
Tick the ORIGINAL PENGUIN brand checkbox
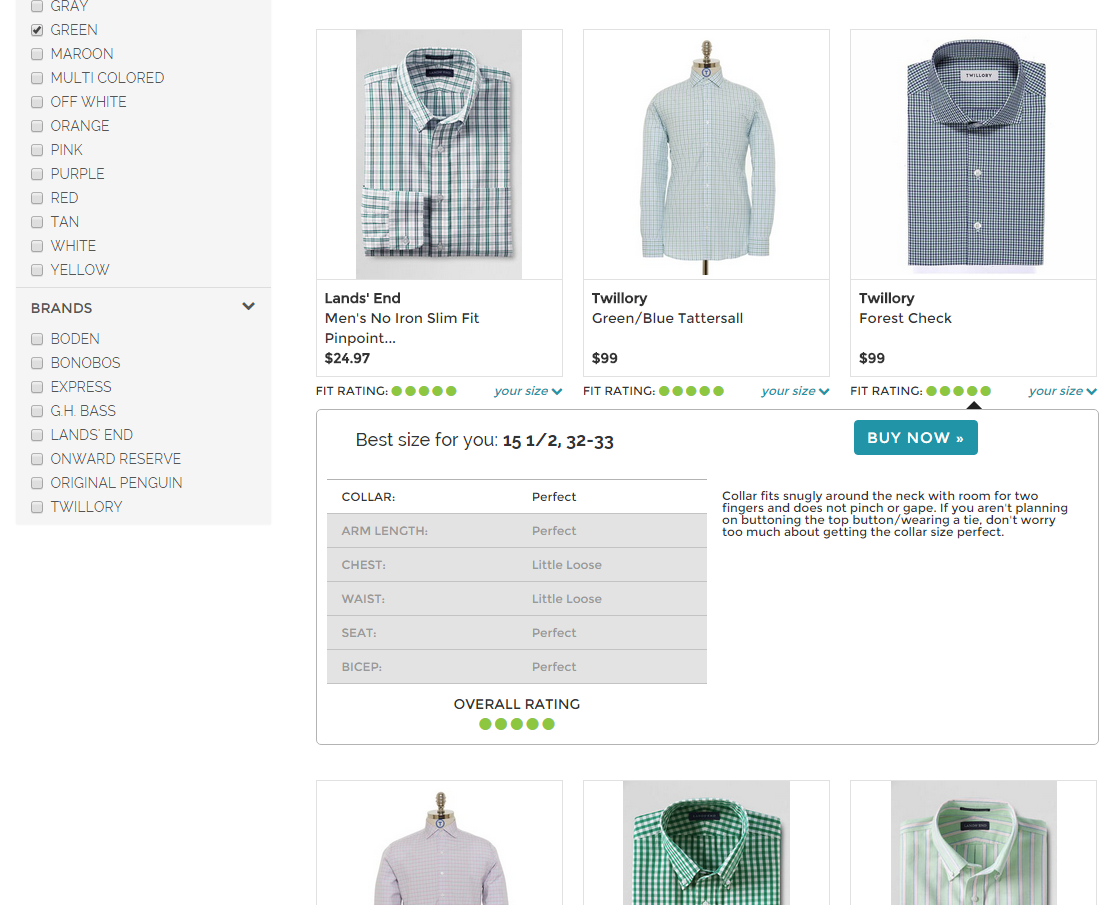pos(37,483)
